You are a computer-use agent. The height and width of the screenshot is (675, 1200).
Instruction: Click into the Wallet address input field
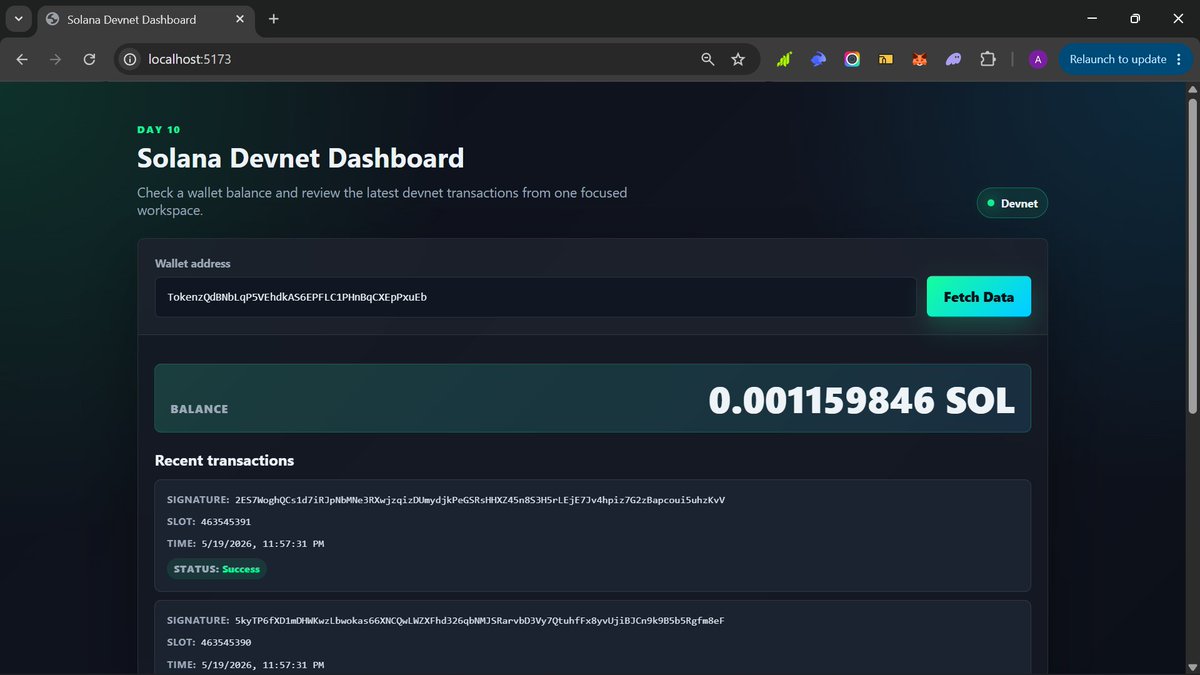(535, 297)
